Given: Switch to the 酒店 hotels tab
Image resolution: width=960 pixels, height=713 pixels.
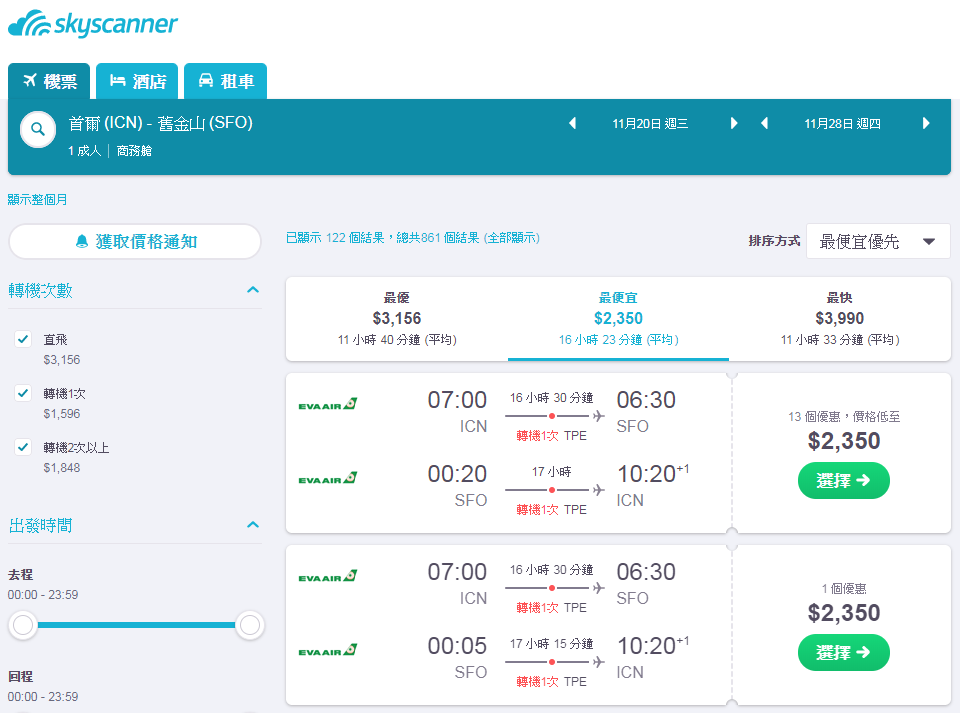Looking at the screenshot, I should (x=137, y=81).
